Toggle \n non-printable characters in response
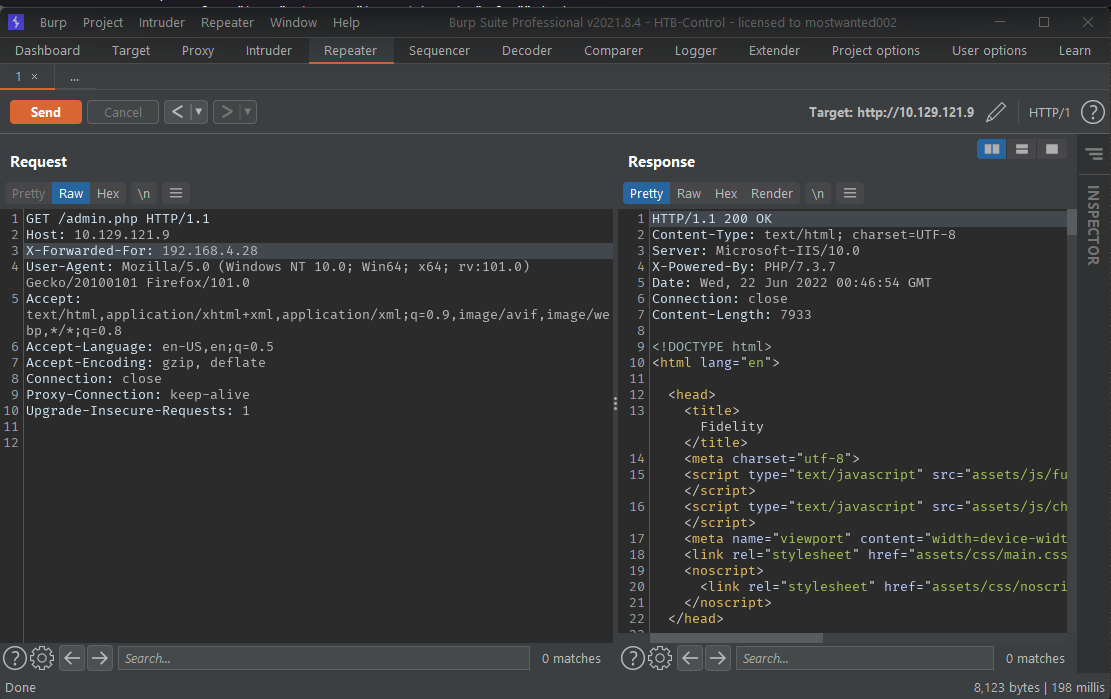The height and width of the screenshot is (699, 1111). (x=818, y=193)
